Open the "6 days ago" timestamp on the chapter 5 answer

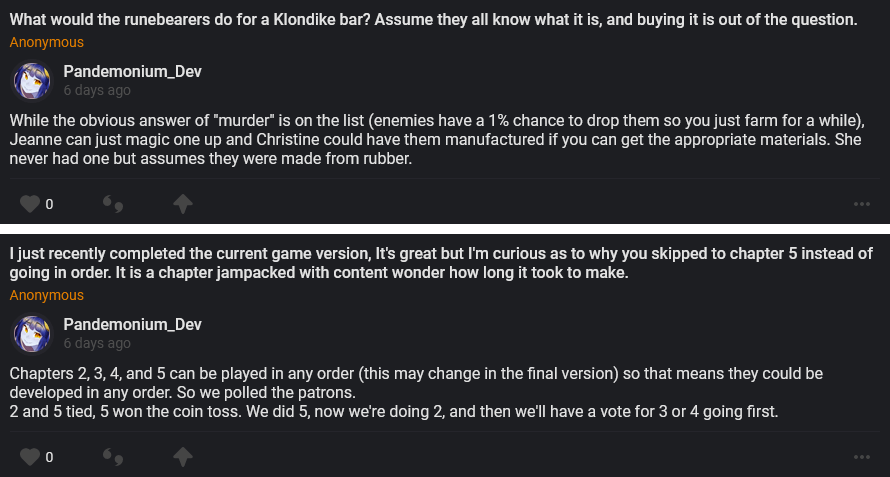(x=97, y=343)
